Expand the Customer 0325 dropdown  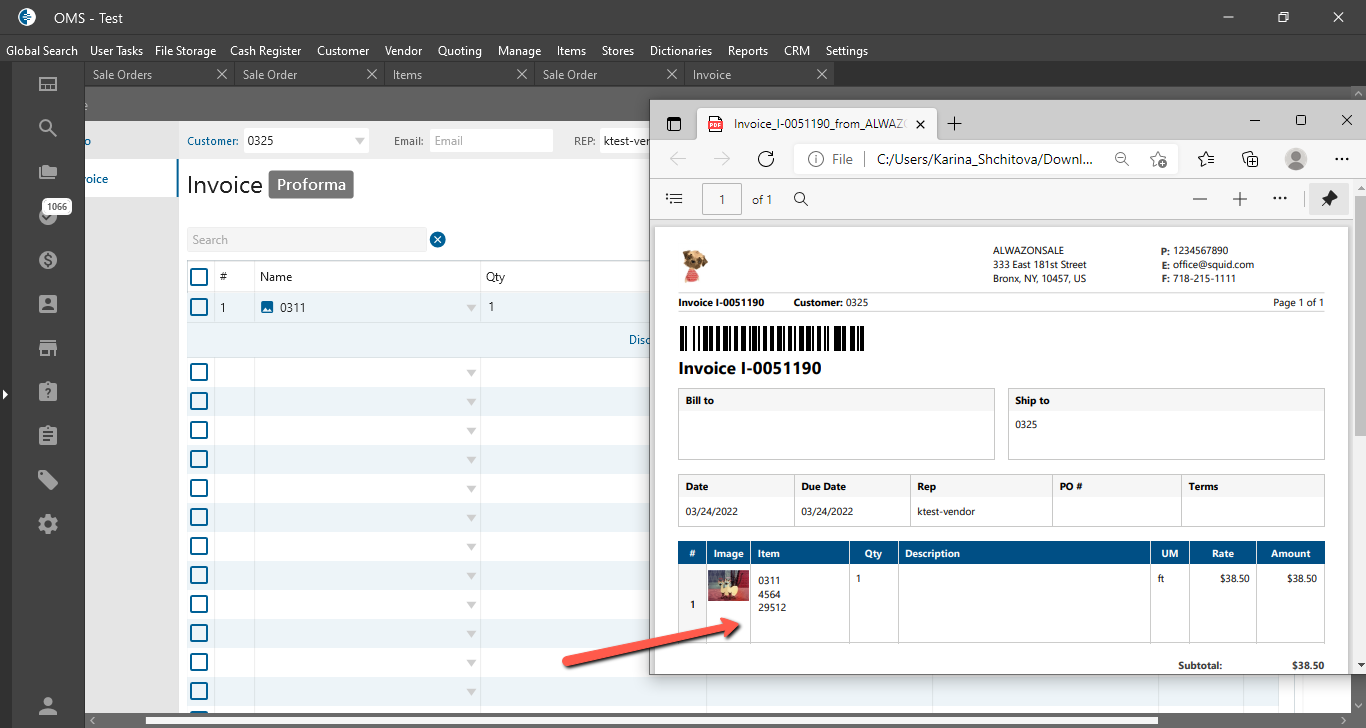pos(359,141)
